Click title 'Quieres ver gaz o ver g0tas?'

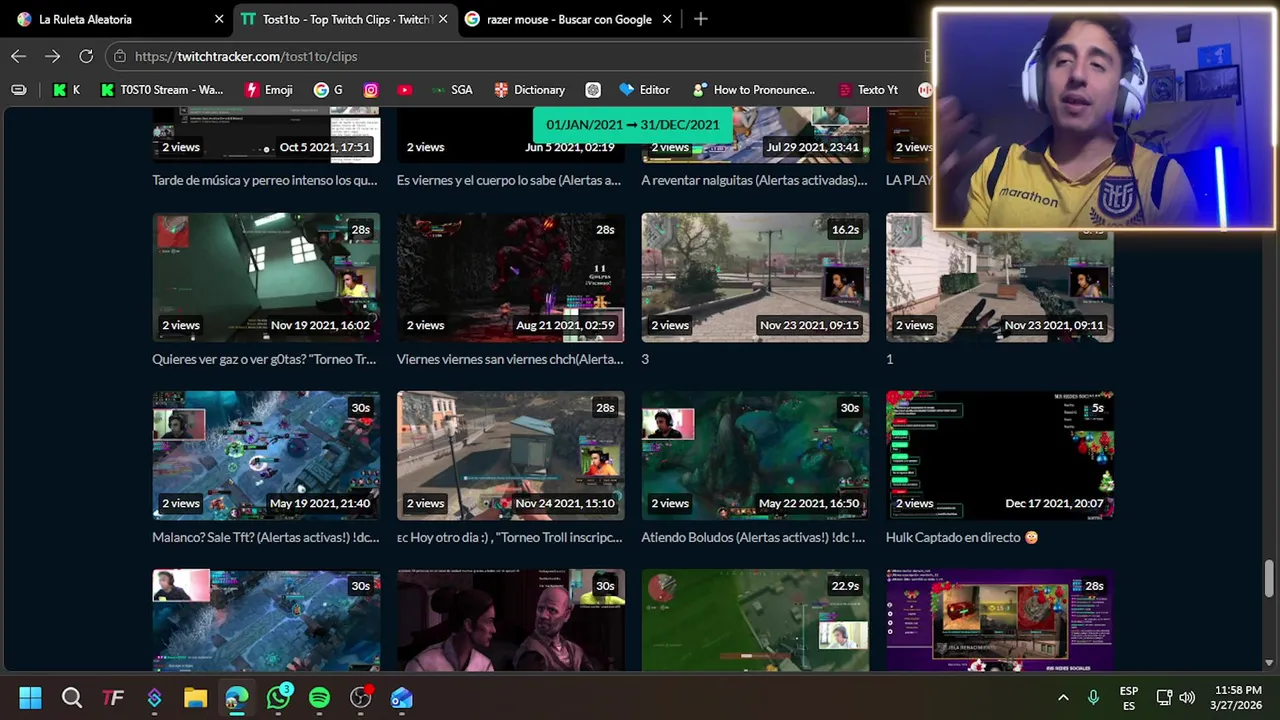click(x=264, y=359)
